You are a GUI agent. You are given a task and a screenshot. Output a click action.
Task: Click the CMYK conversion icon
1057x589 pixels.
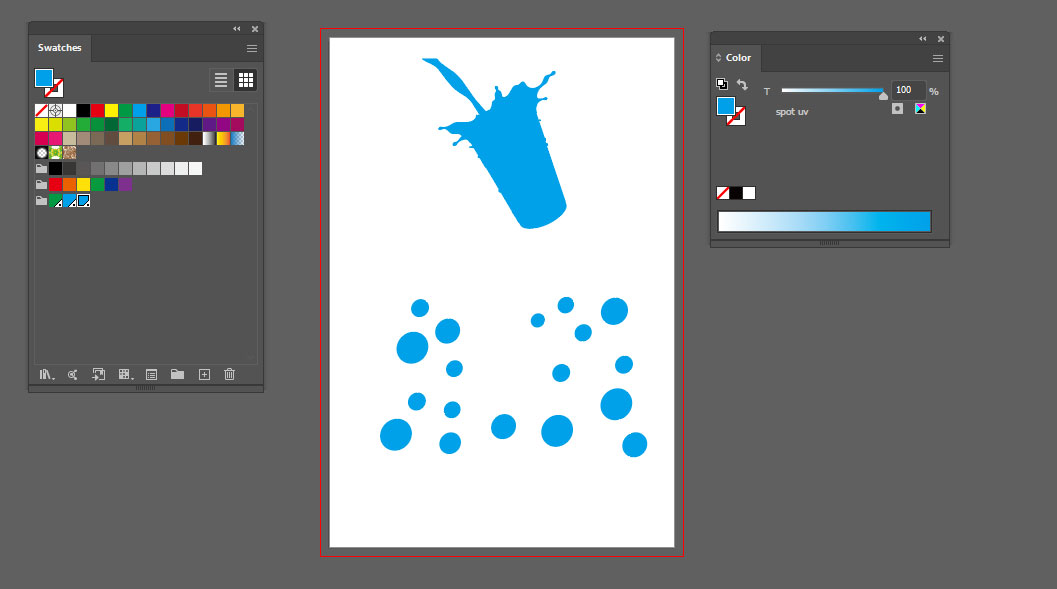pyautogui.click(x=920, y=108)
